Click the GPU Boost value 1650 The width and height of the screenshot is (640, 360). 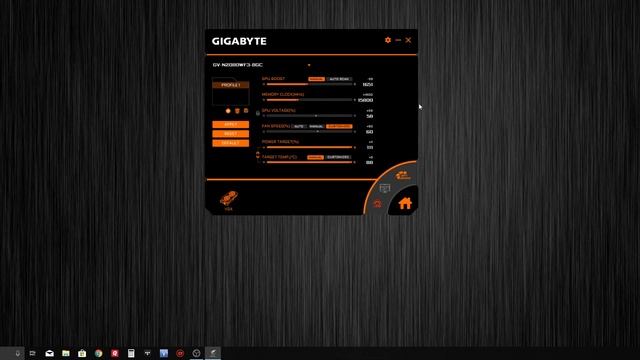tap(367, 84)
